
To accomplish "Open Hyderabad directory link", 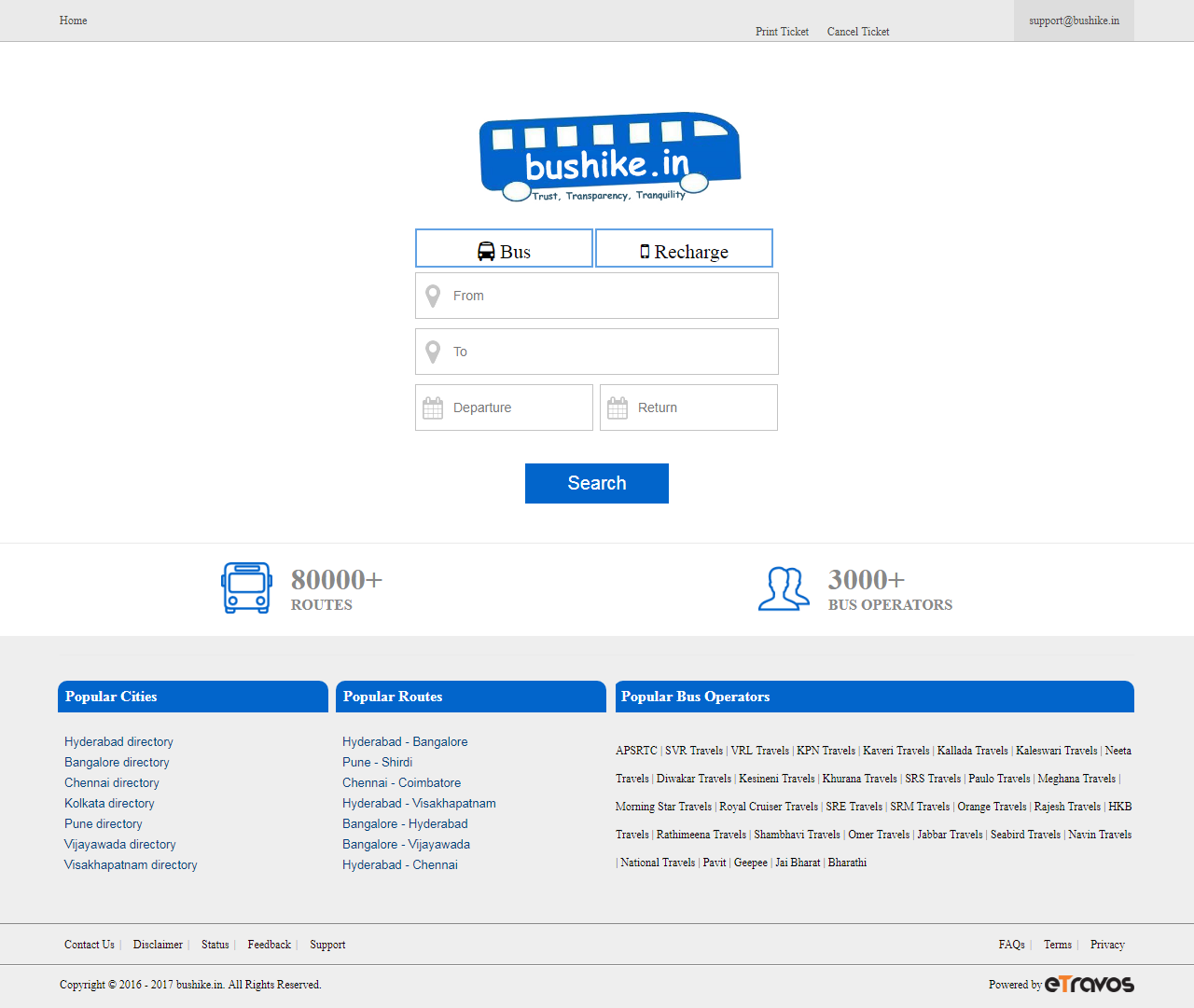I will tap(118, 741).
